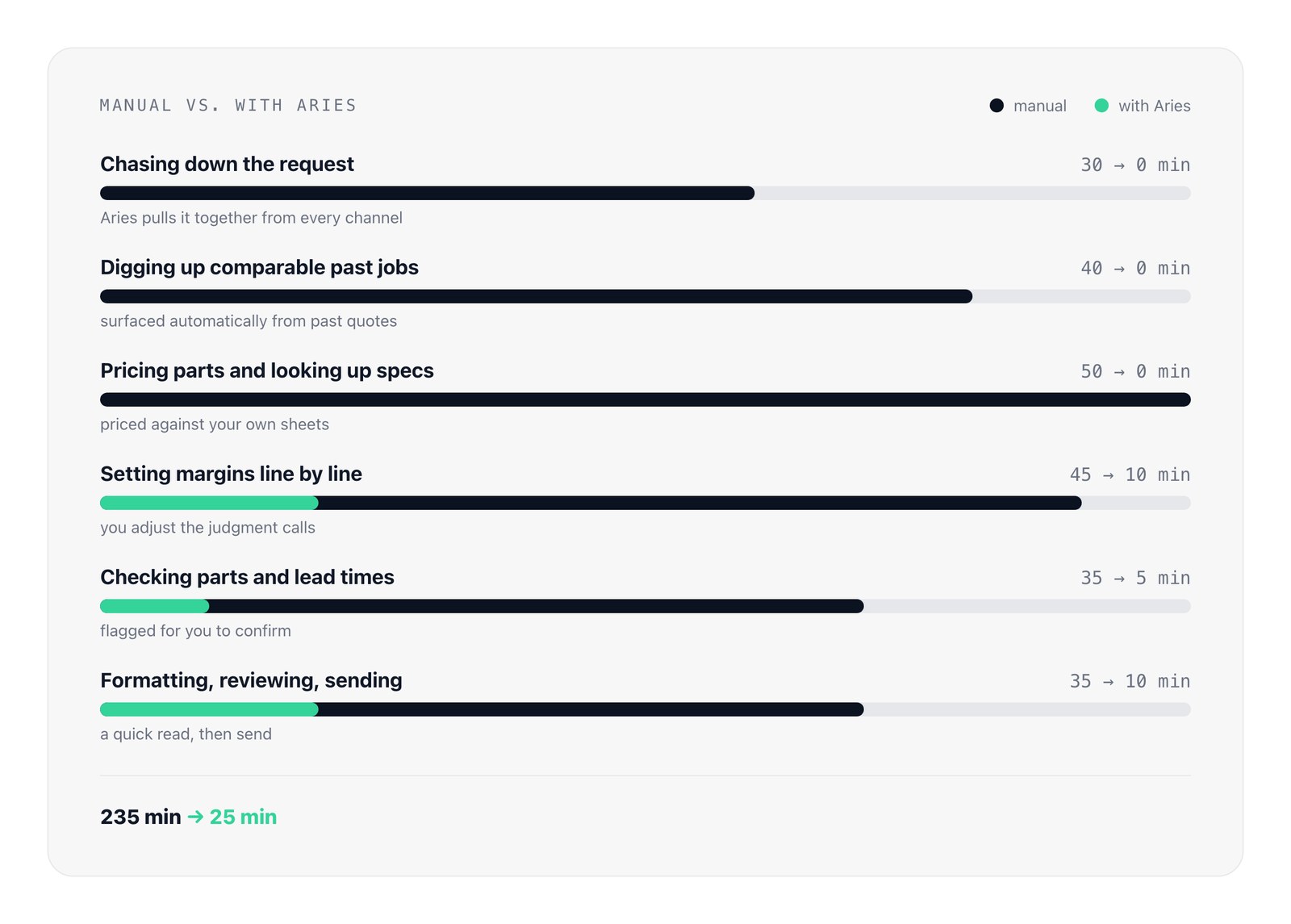Screen dimensions: 1291x924
Task: Select 'Setting margins line by line' title
Action: [x=231, y=474]
